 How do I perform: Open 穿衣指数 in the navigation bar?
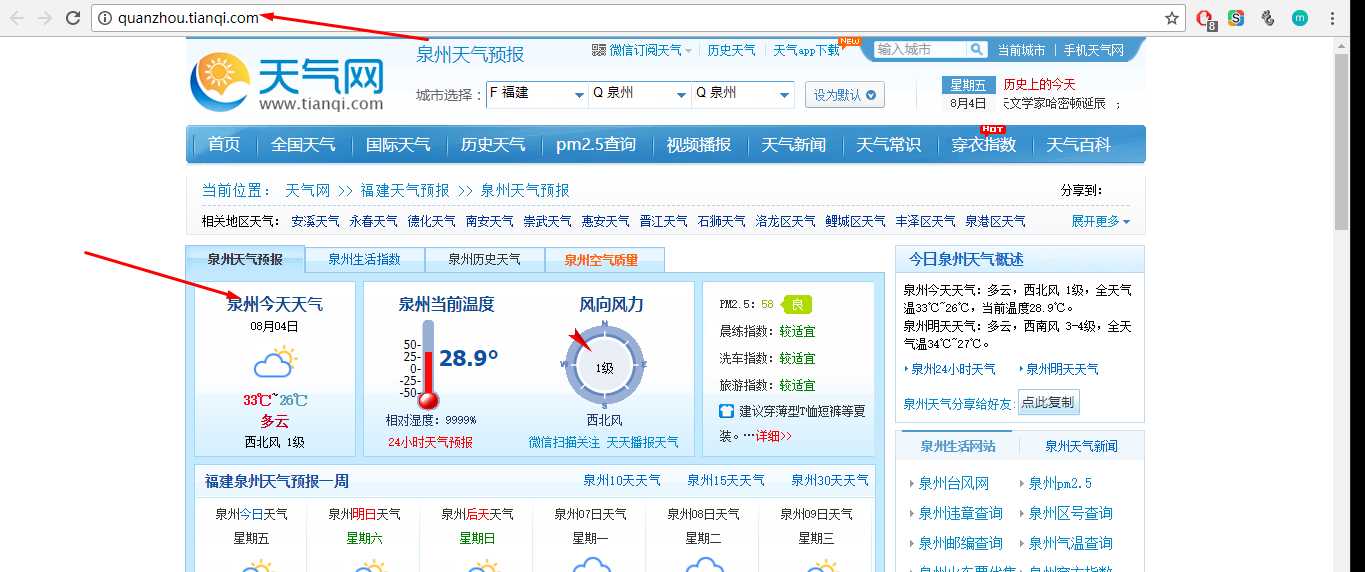pyautogui.click(x=984, y=144)
